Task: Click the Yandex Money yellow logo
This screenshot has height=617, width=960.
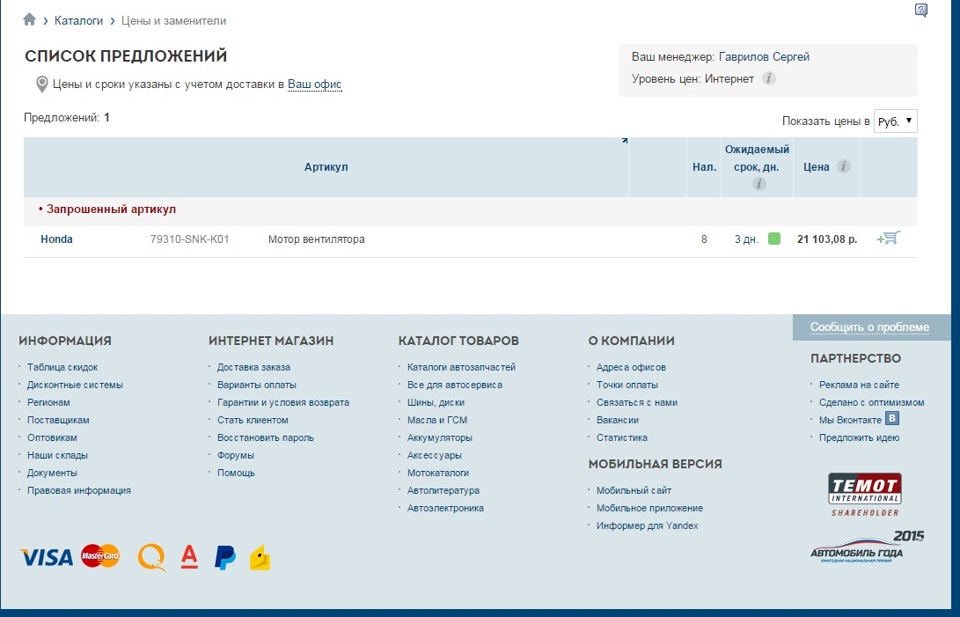Action: point(260,558)
